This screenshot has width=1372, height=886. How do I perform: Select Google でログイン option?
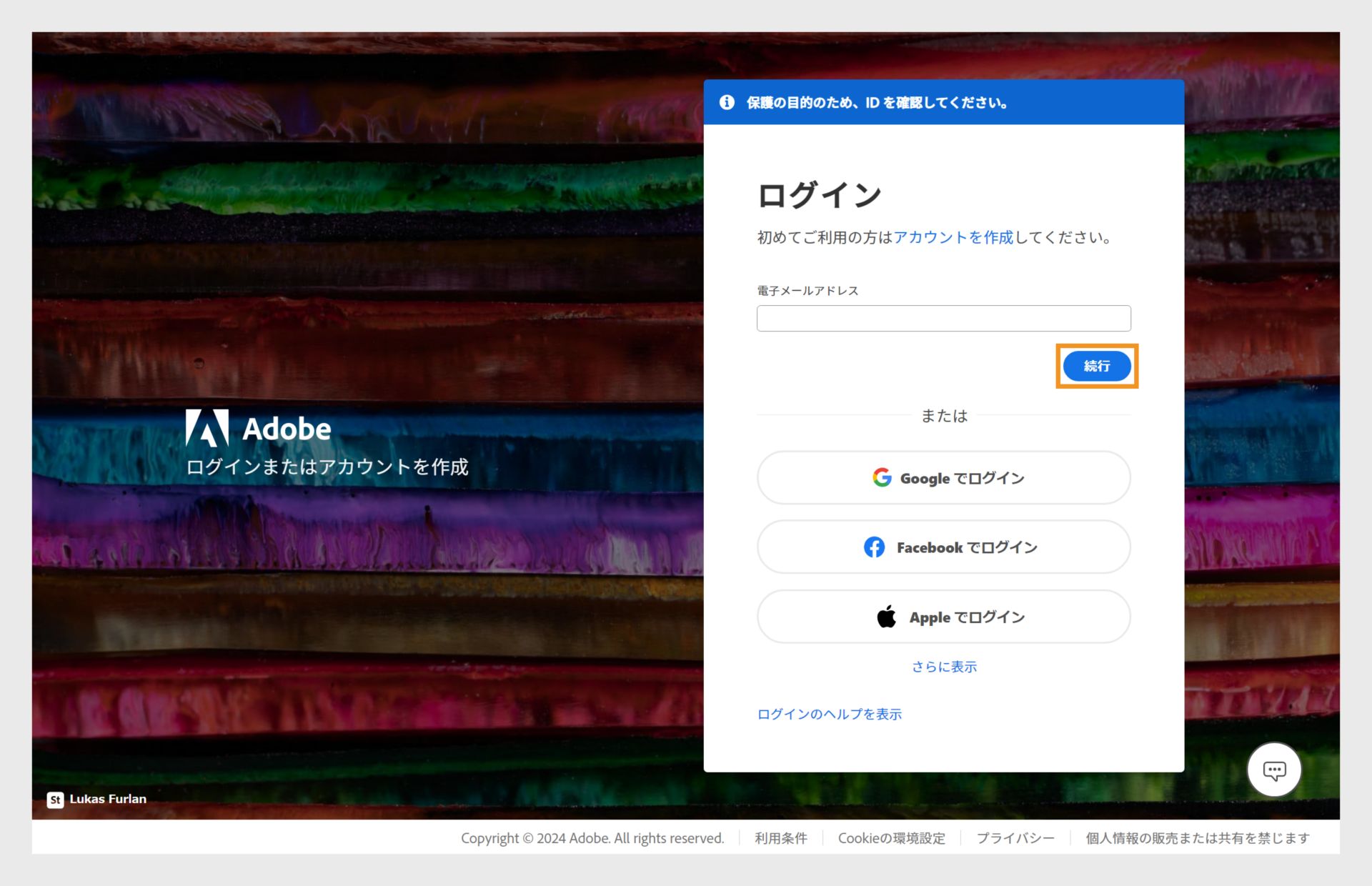pos(943,477)
